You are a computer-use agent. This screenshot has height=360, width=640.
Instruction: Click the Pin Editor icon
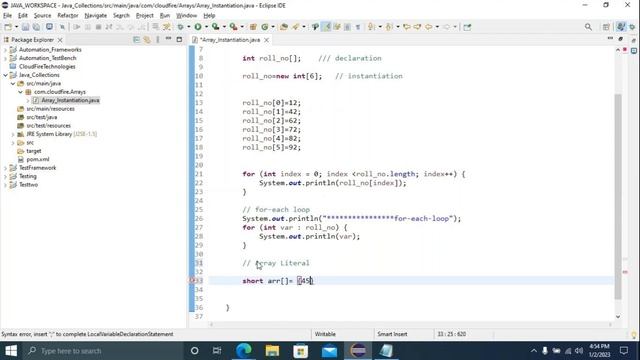(x=467, y=27)
